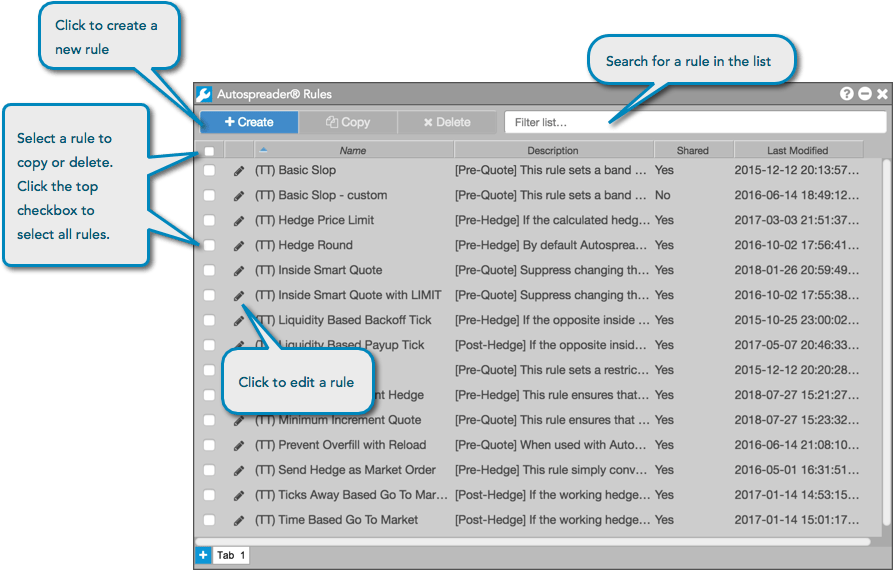Sort by the Name column header

point(353,150)
